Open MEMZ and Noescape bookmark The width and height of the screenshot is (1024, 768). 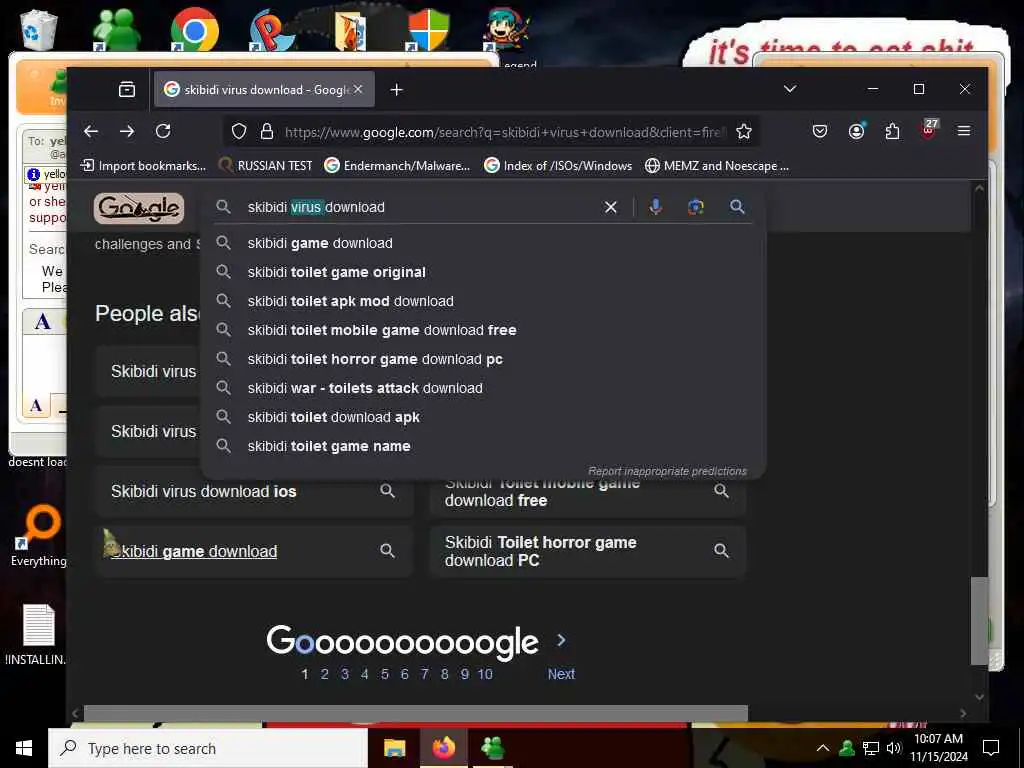717,166
